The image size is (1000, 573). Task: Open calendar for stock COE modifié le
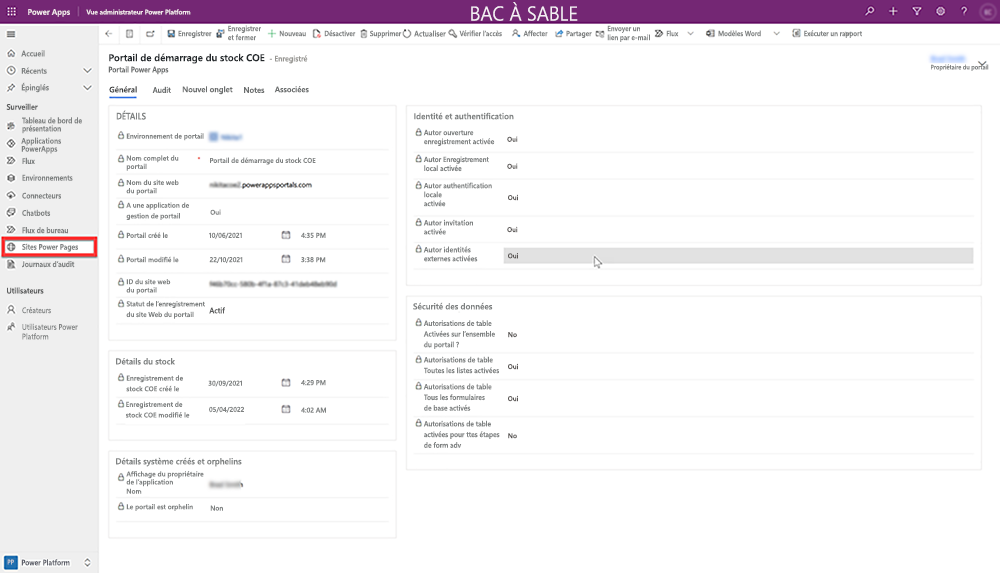click(x=286, y=410)
